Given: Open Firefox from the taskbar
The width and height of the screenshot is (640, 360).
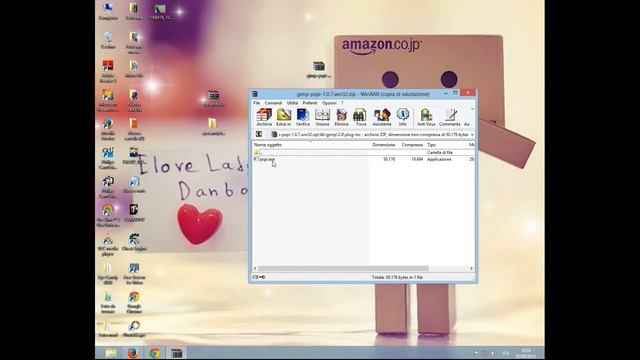Looking at the screenshot, I should click(133, 353).
